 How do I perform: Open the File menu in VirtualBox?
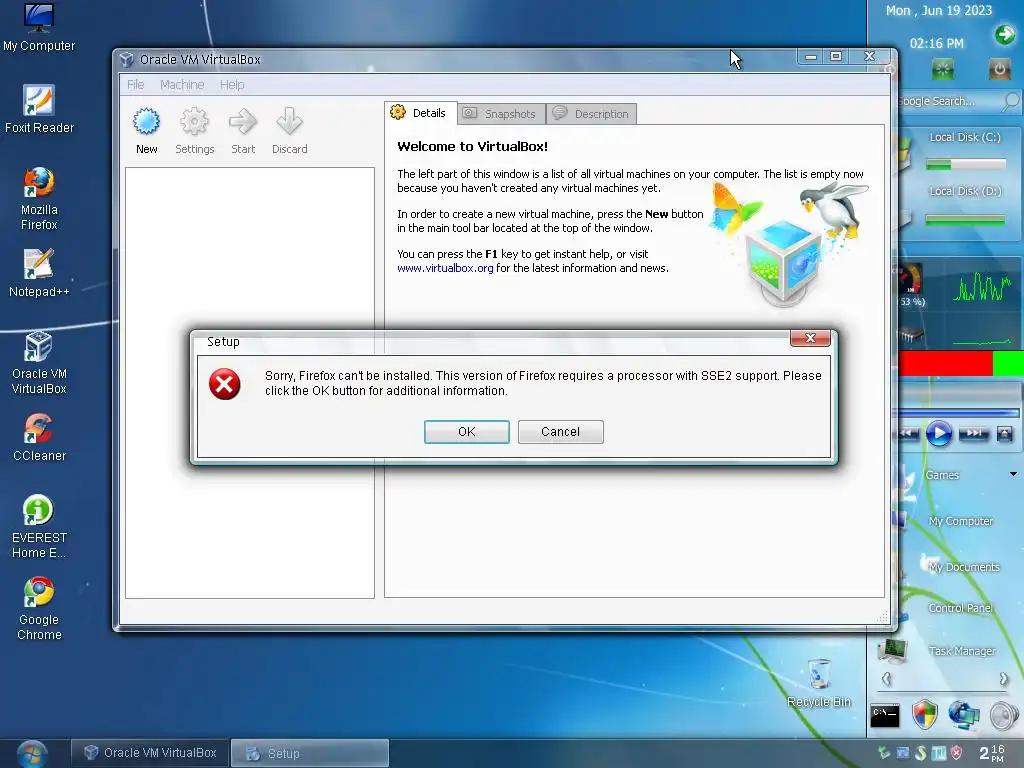(x=135, y=85)
